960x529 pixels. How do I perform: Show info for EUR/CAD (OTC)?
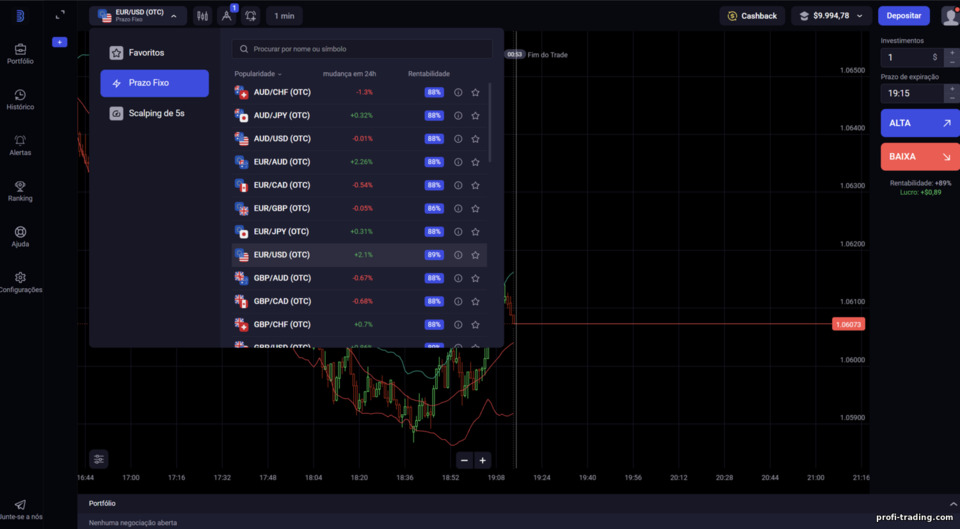458,186
